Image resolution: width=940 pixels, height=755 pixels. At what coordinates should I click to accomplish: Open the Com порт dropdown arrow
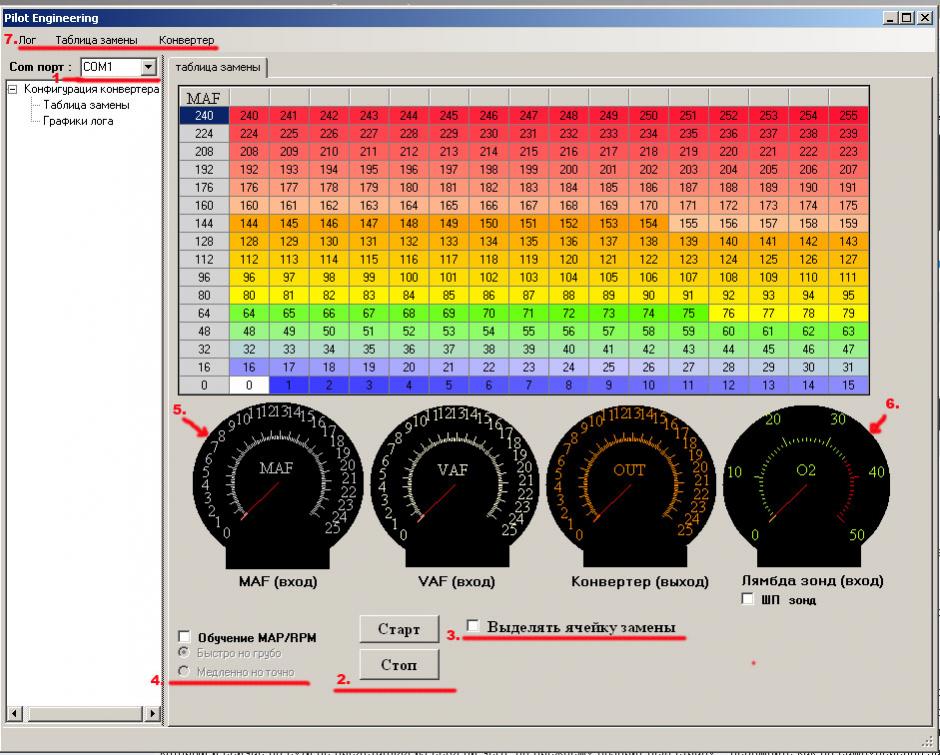149,67
